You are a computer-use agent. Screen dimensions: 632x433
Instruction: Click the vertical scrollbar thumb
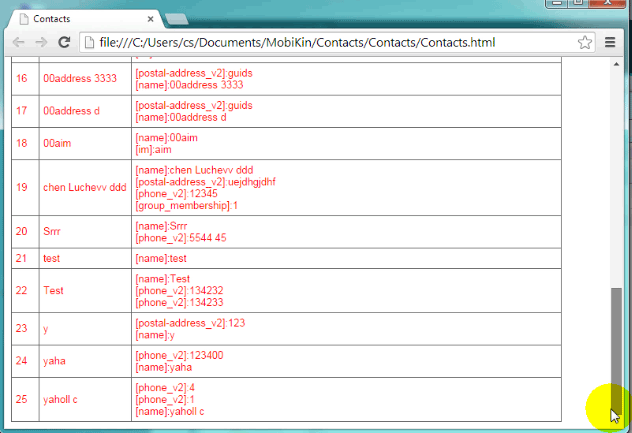click(x=616, y=353)
